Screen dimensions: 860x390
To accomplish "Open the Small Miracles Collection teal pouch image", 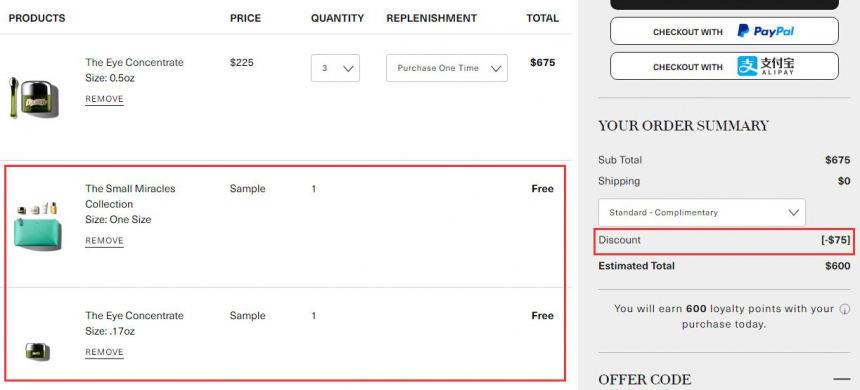I will (x=37, y=227).
